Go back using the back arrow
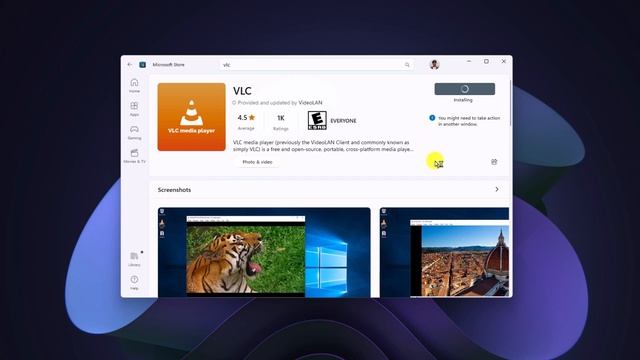Image resolution: width=640 pixels, height=360 pixels. click(x=130, y=64)
